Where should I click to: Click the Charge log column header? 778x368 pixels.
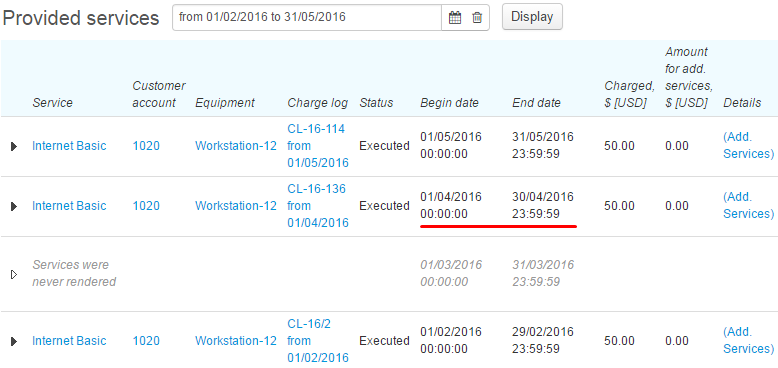click(x=319, y=103)
